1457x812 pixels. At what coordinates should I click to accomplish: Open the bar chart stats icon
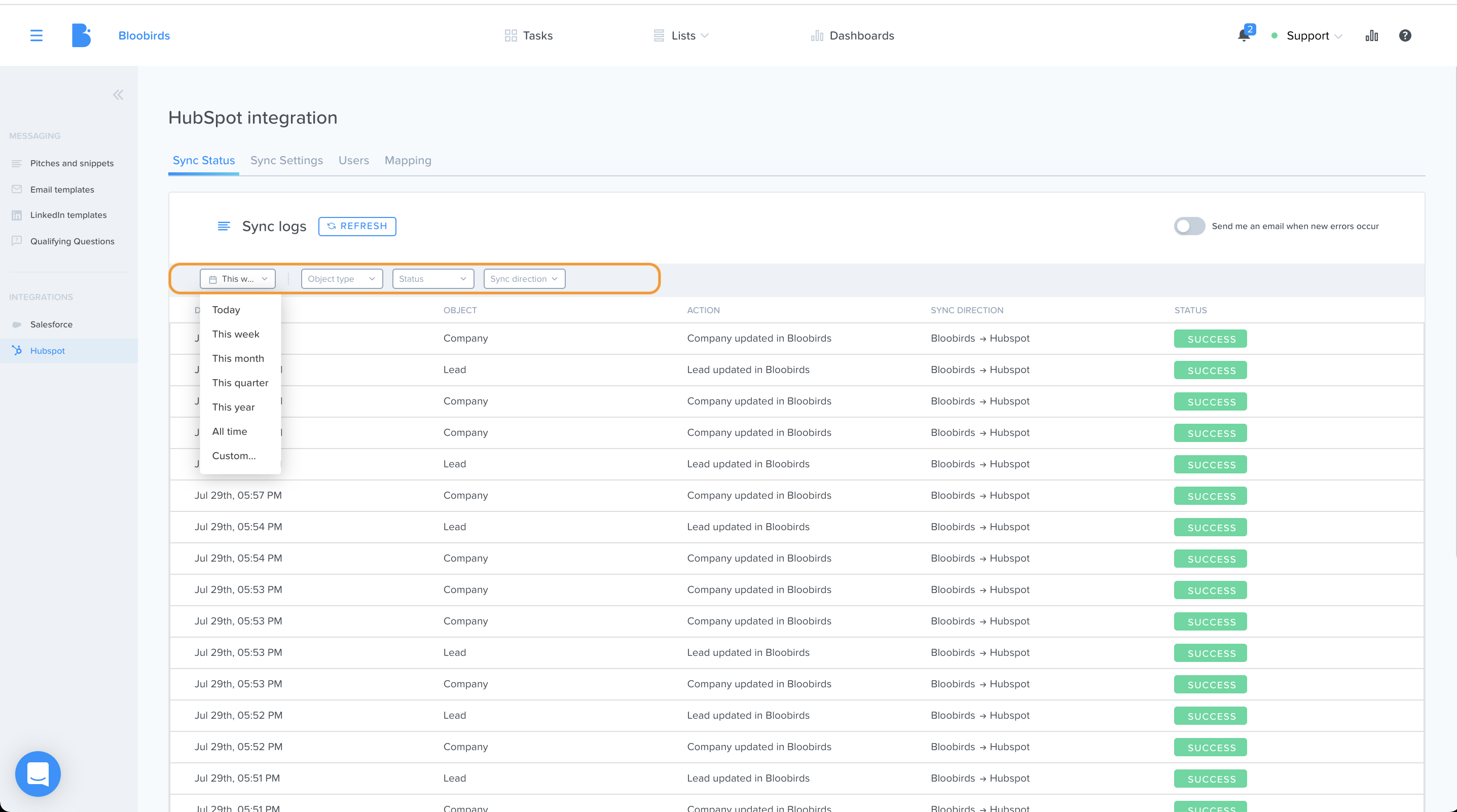(1372, 35)
